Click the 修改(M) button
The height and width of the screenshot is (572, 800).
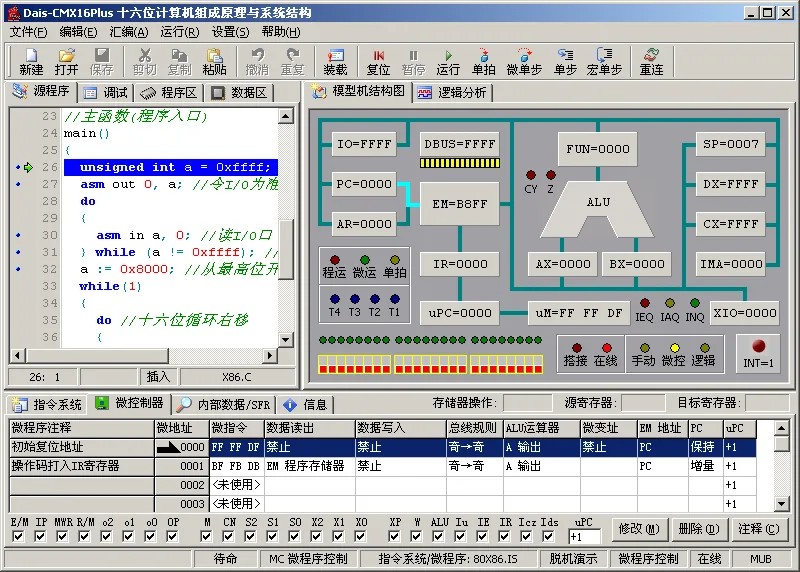tap(639, 529)
